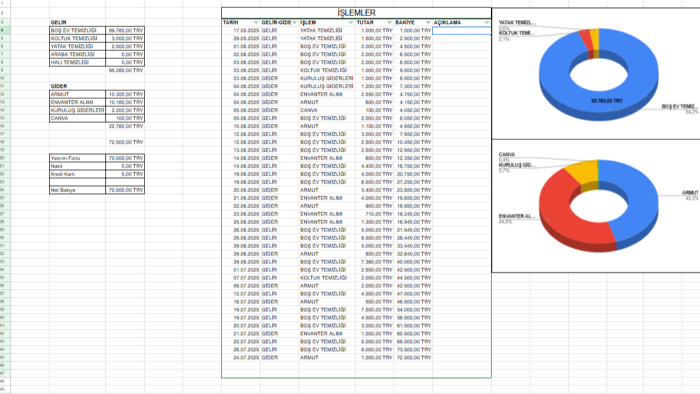Select the İŞLEMLER title cell
This screenshot has height=394, width=700.
pyautogui.click(x=356, y=12)
